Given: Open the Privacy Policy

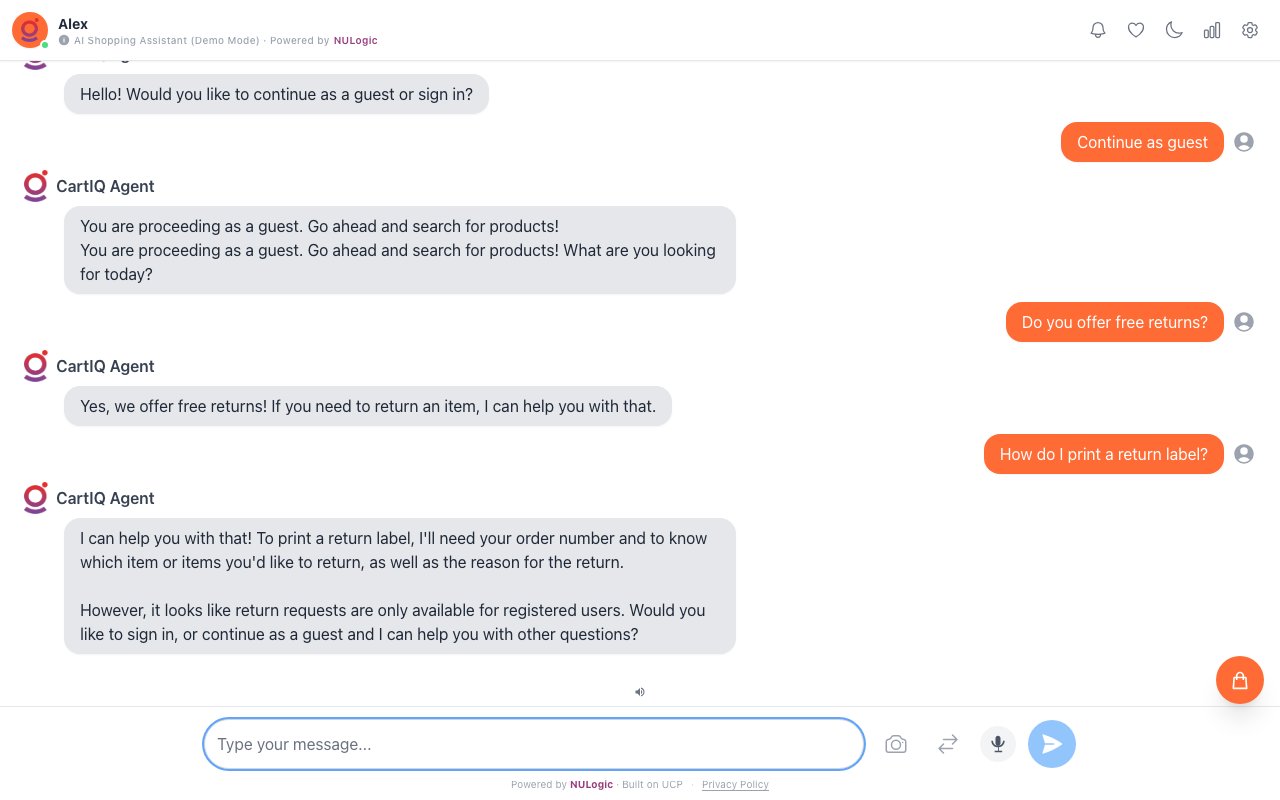Looking at the screenshot, I should (735, 785).
